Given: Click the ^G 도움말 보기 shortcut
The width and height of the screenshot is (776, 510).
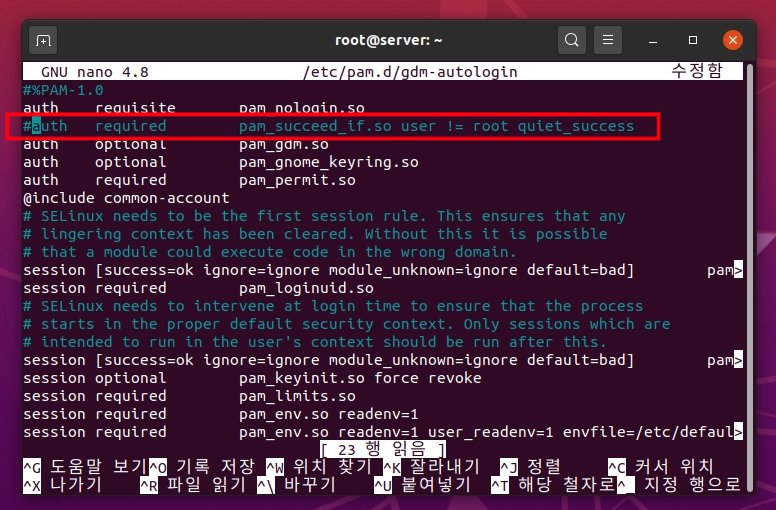Looking at the screenshot, I should [85, 466].
